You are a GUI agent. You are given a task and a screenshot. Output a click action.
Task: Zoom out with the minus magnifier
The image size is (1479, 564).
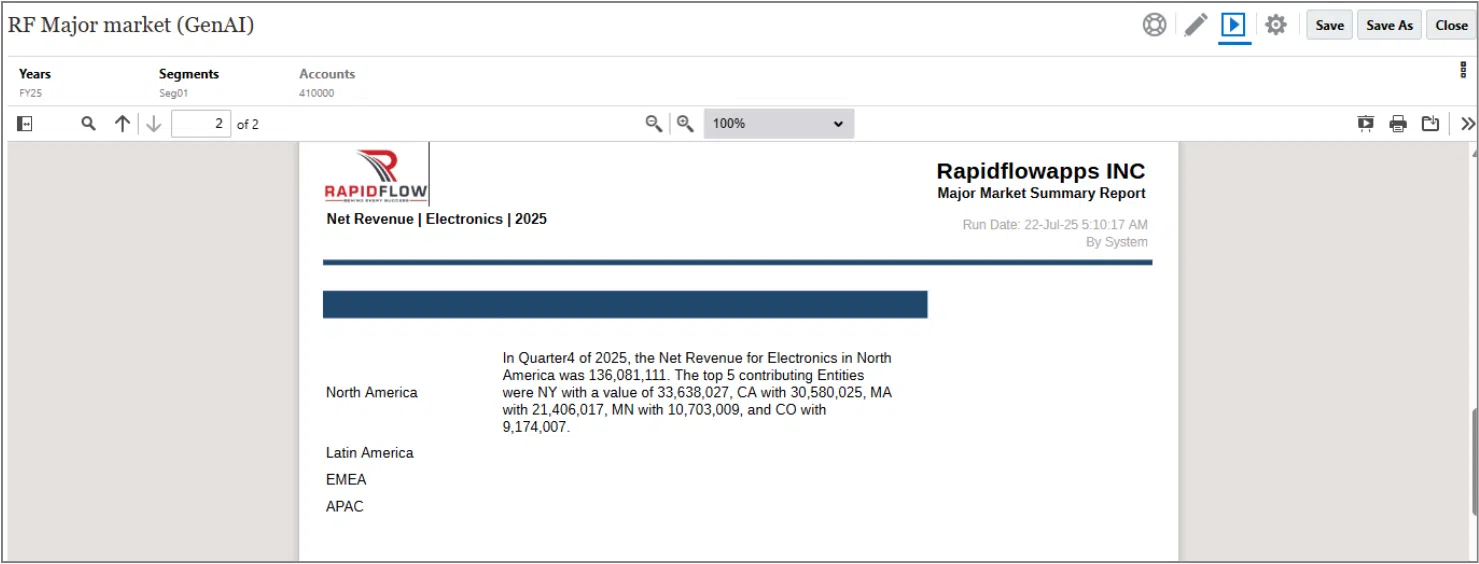click(653, 124)
